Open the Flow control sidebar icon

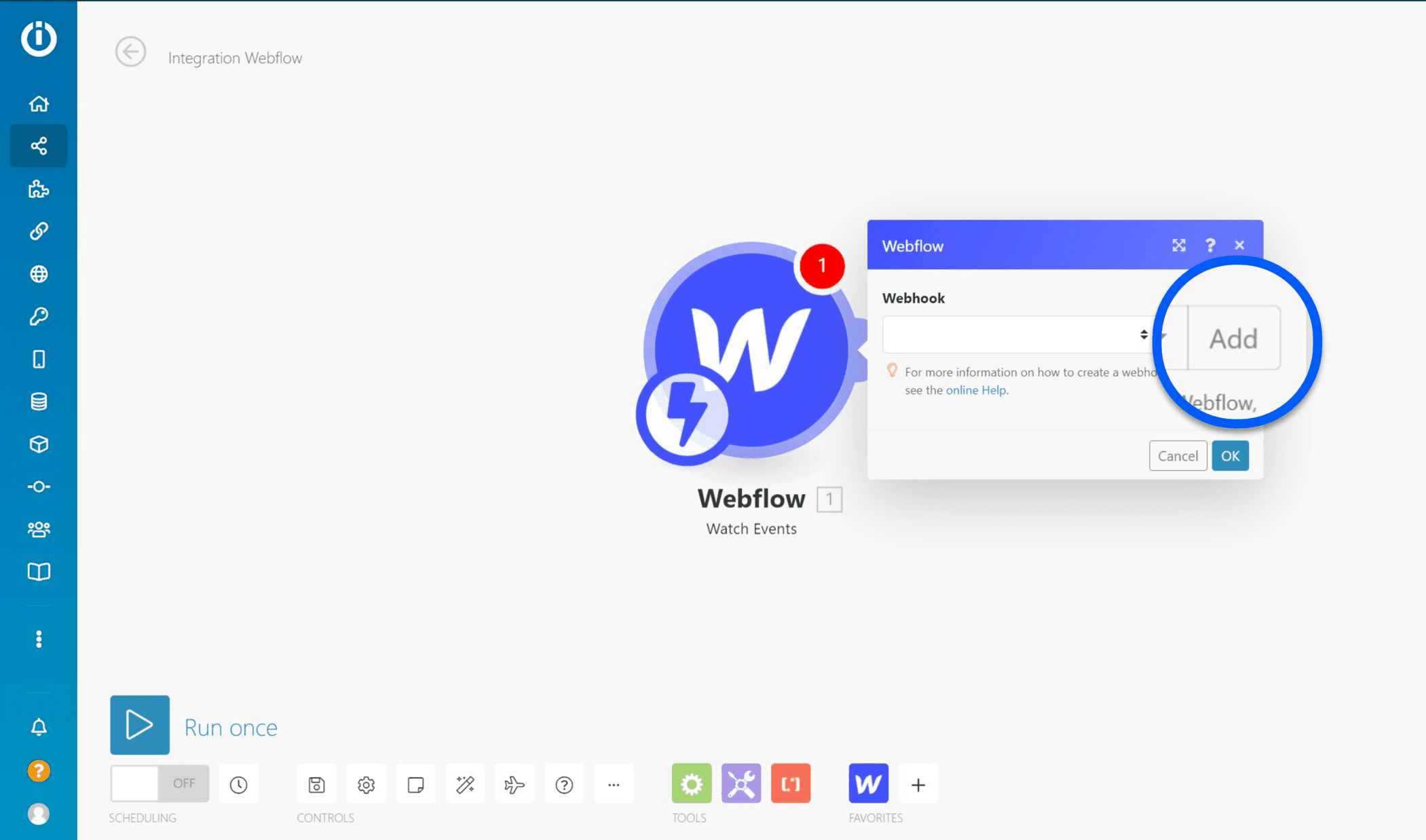point(39,486)
